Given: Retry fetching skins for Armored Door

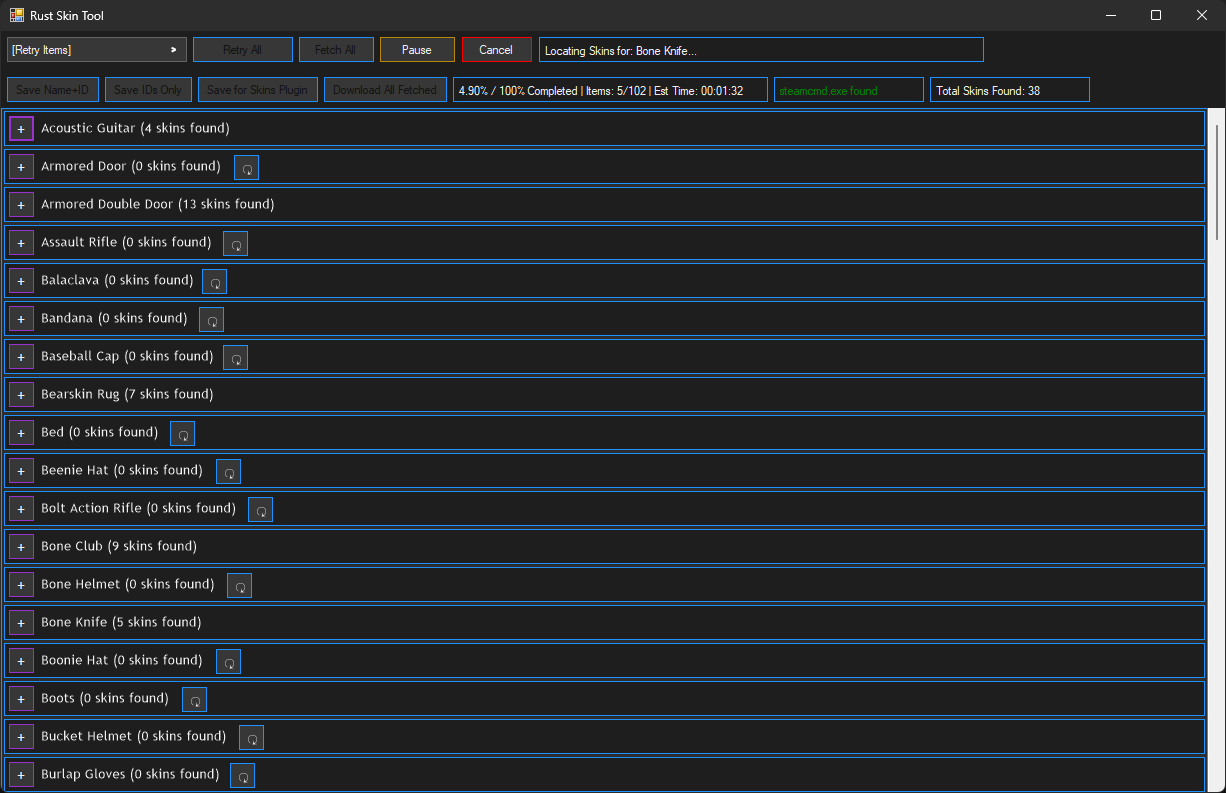Looking at the screenshot, I should [x=246, y=168].
